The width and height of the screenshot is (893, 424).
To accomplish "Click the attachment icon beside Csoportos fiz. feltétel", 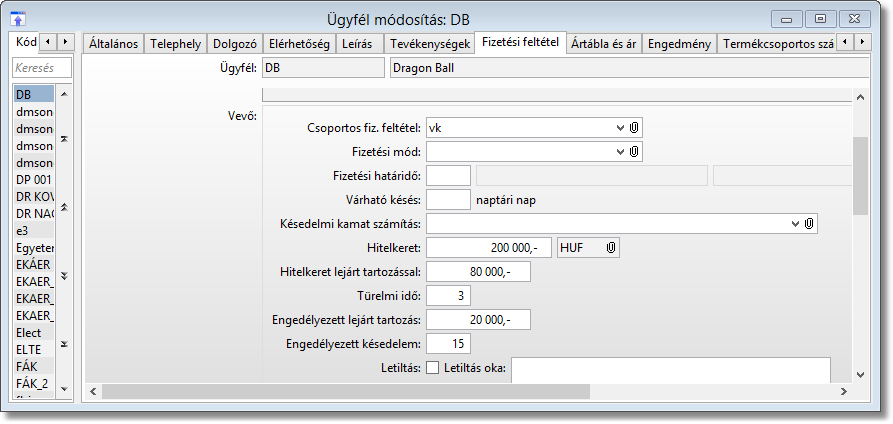I will pyautogui.click(x=634, y=127).
